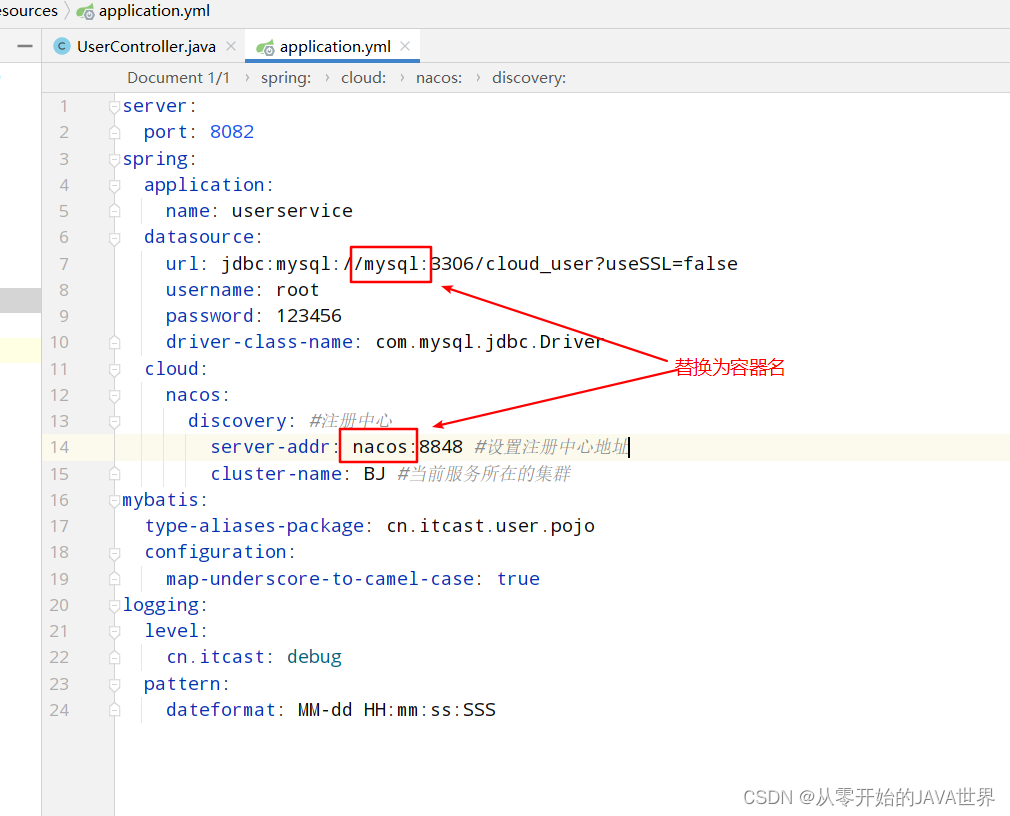The width and height of the screenshot is (1010, 816).
Task: Click the server-addr key
Action: point(270,447)
